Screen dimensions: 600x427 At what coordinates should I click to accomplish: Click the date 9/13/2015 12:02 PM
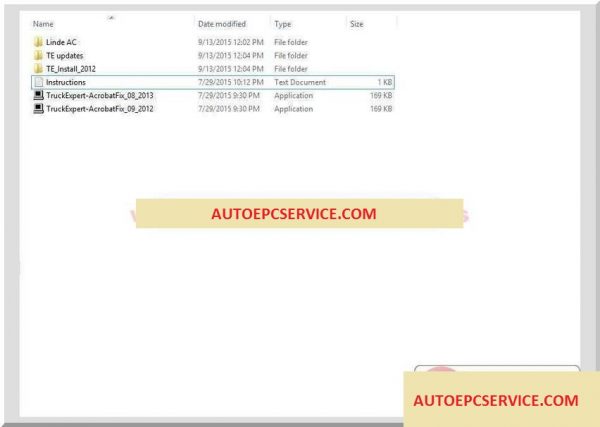(231, 42)
